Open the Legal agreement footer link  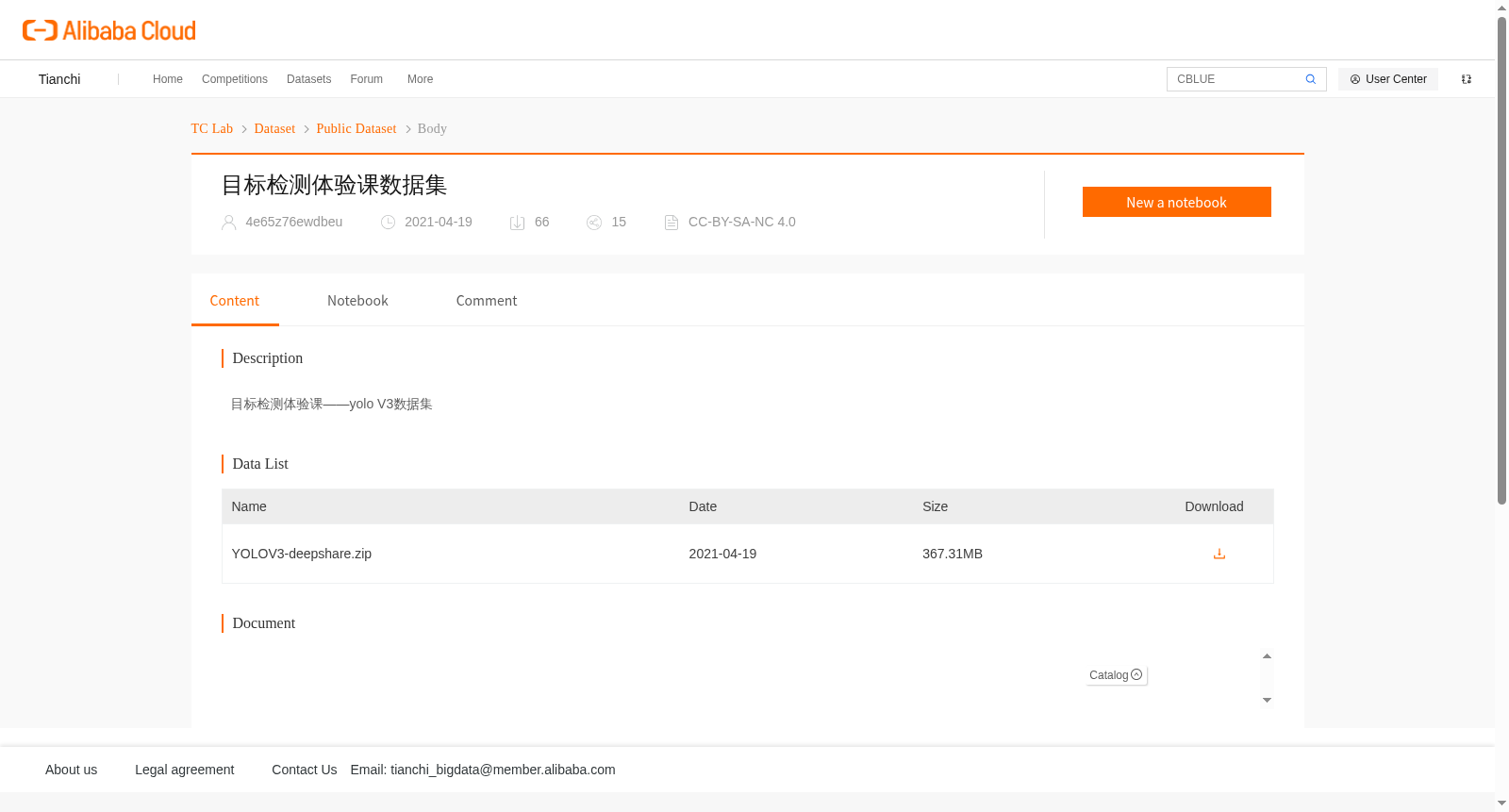pyautogui.click(x=184, y=770)
